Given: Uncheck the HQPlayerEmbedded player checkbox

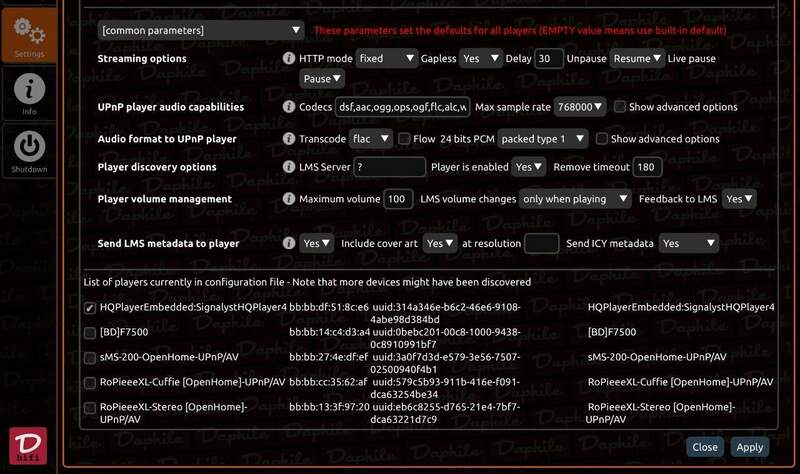Looking at the screenshot, I should [x=90, y=308].
